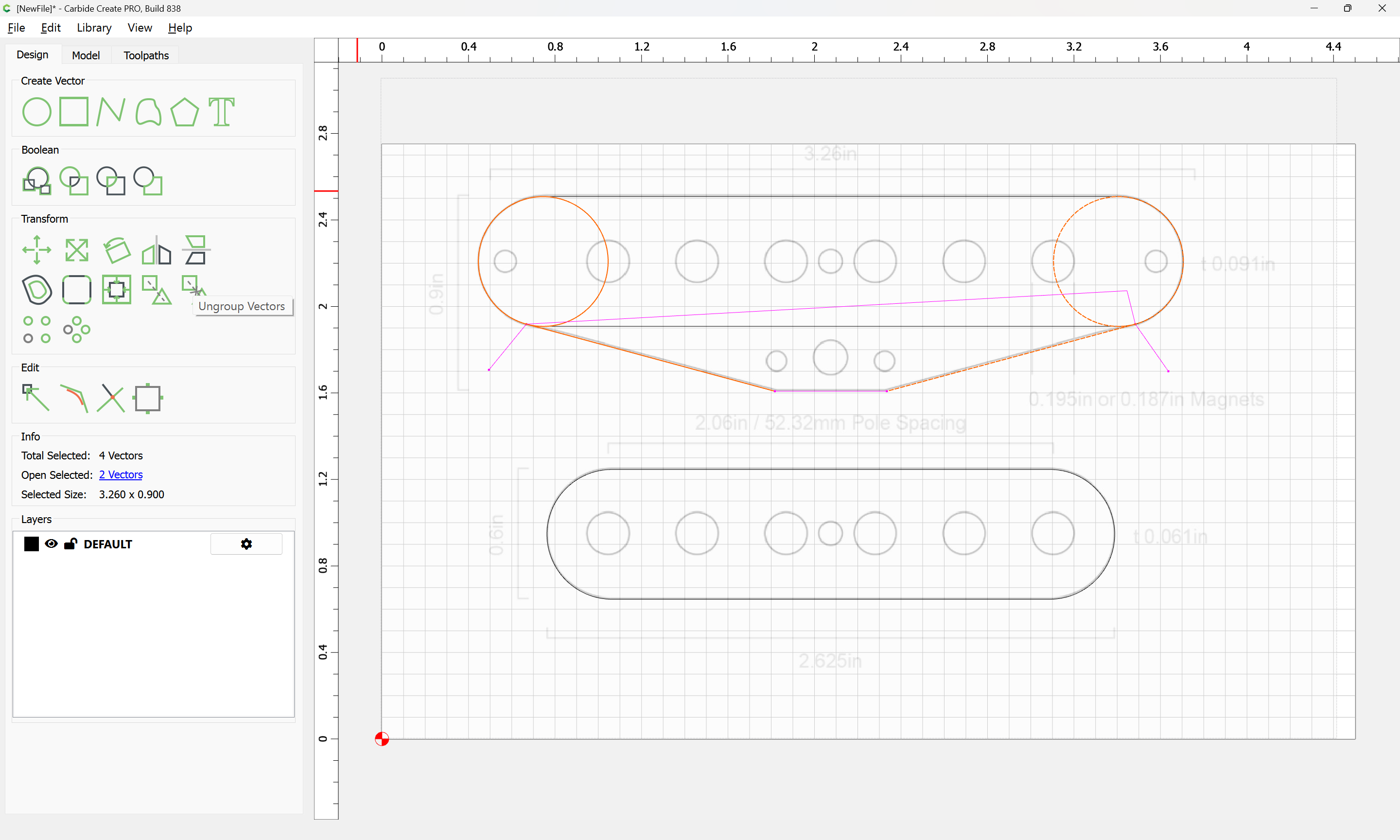Click the Boolean icon with green square over circle

pyautogui.click(x=148, y=181)
